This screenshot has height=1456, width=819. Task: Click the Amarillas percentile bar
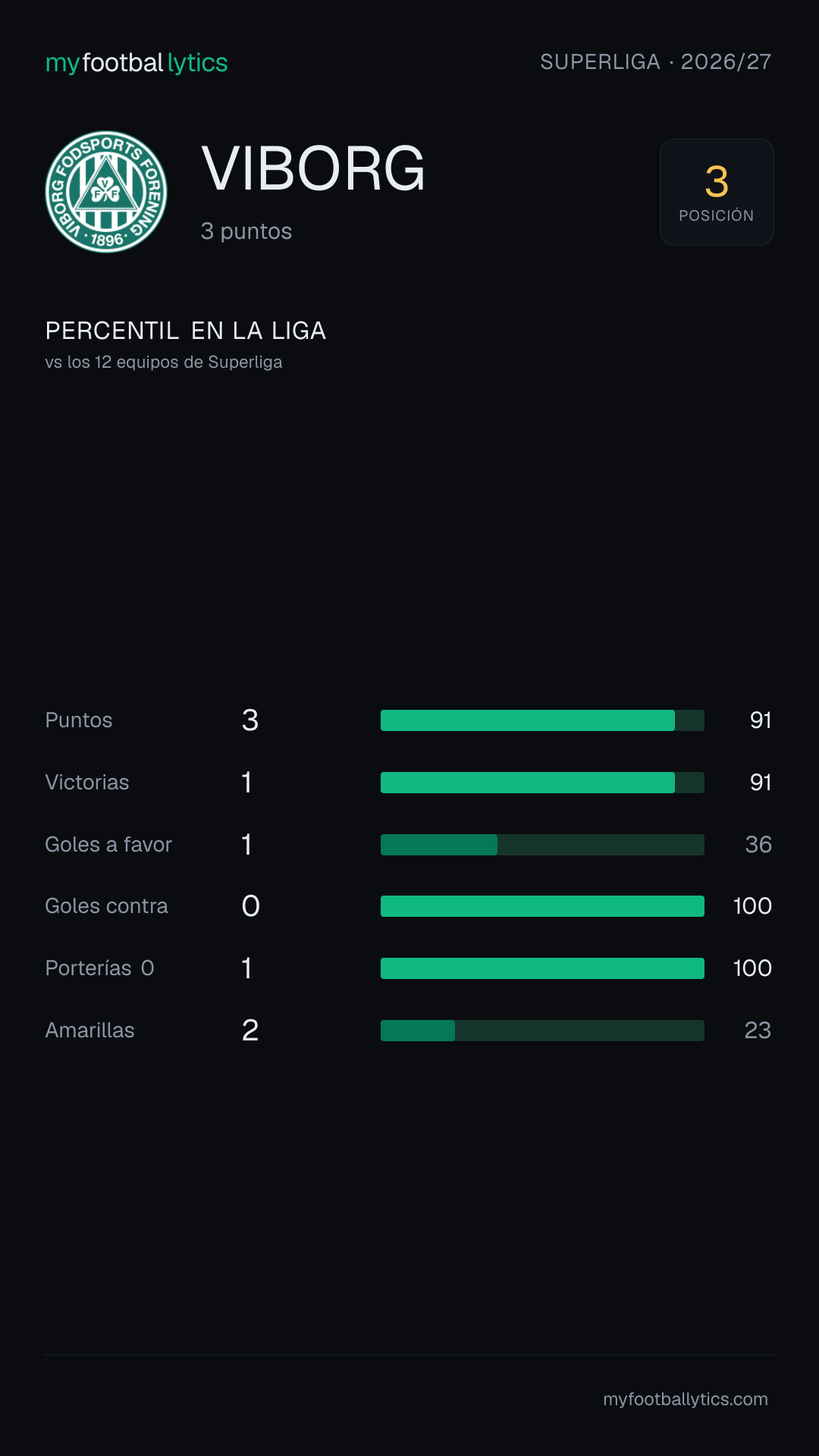542,1031
